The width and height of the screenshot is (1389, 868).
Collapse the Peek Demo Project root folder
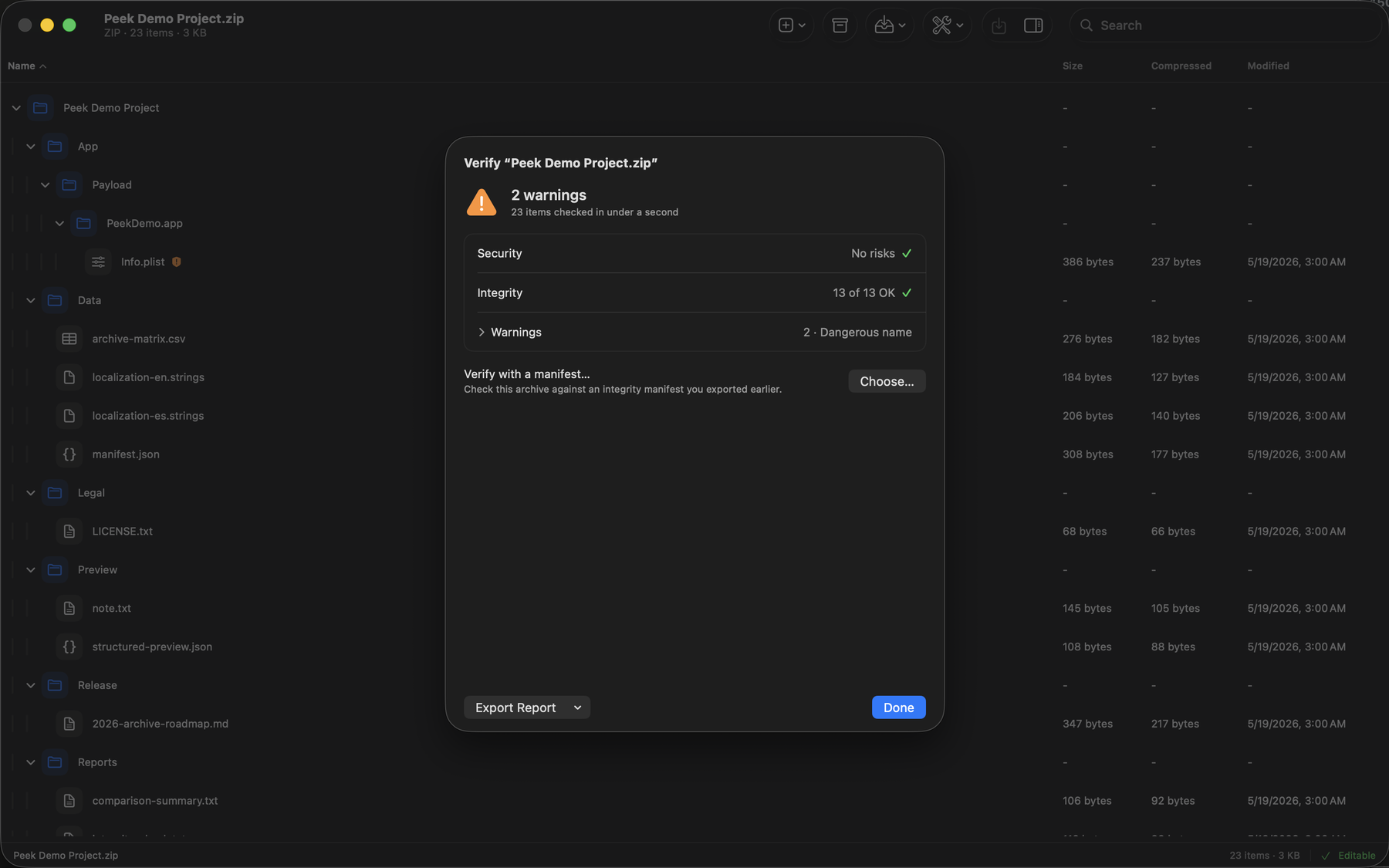point(16,108)
